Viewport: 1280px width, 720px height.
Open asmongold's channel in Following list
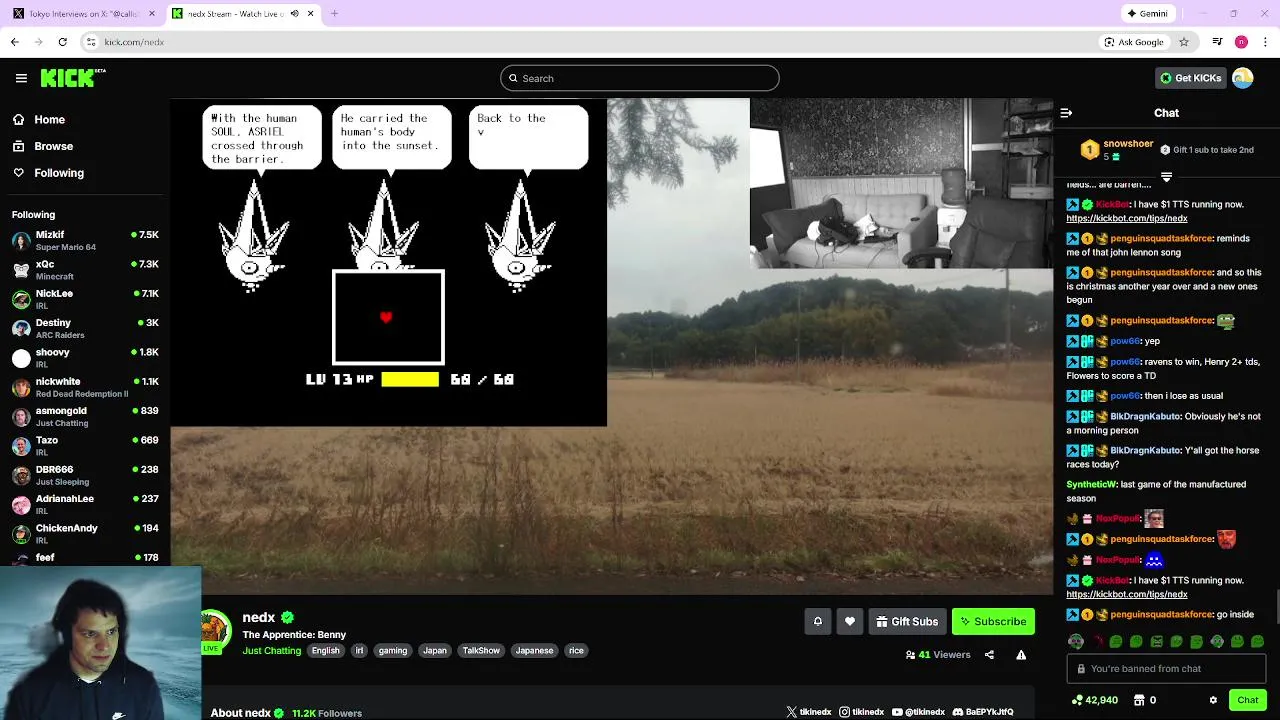pyautogui.click(x=85, y=416)
